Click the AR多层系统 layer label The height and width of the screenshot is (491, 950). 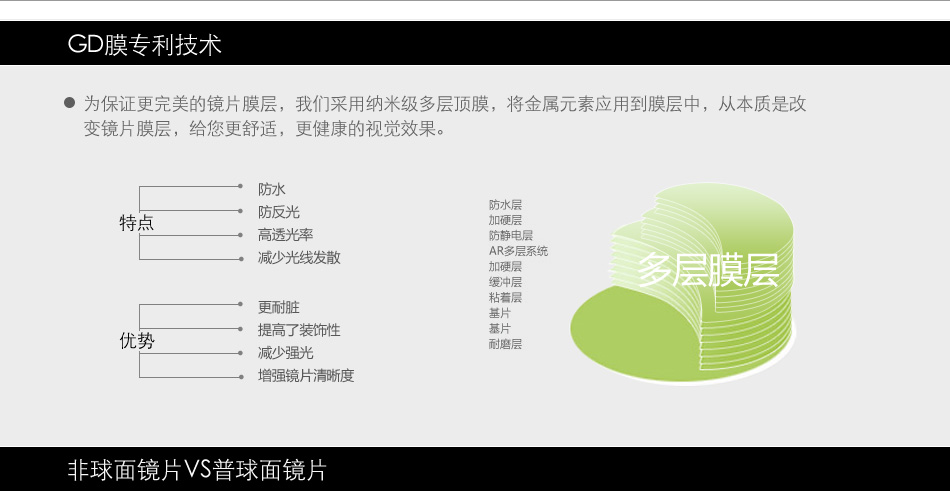point(519,251)
